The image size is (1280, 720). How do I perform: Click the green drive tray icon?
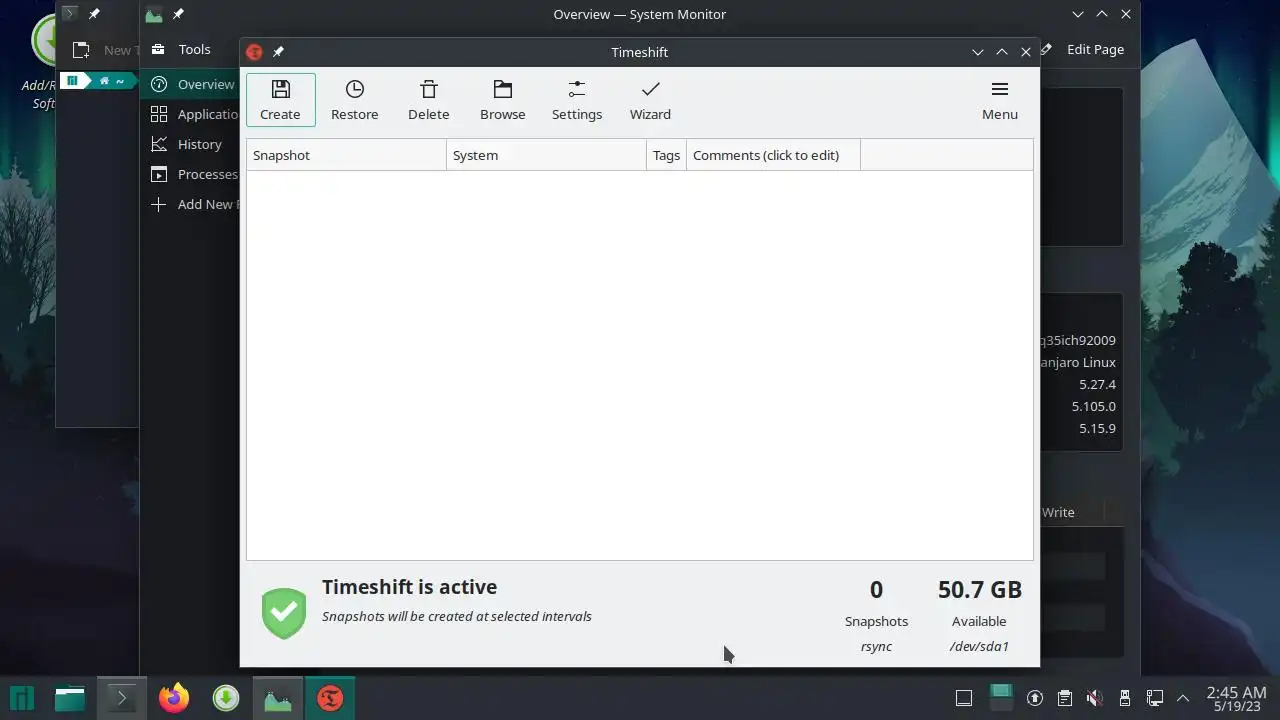coord(1001,696)
